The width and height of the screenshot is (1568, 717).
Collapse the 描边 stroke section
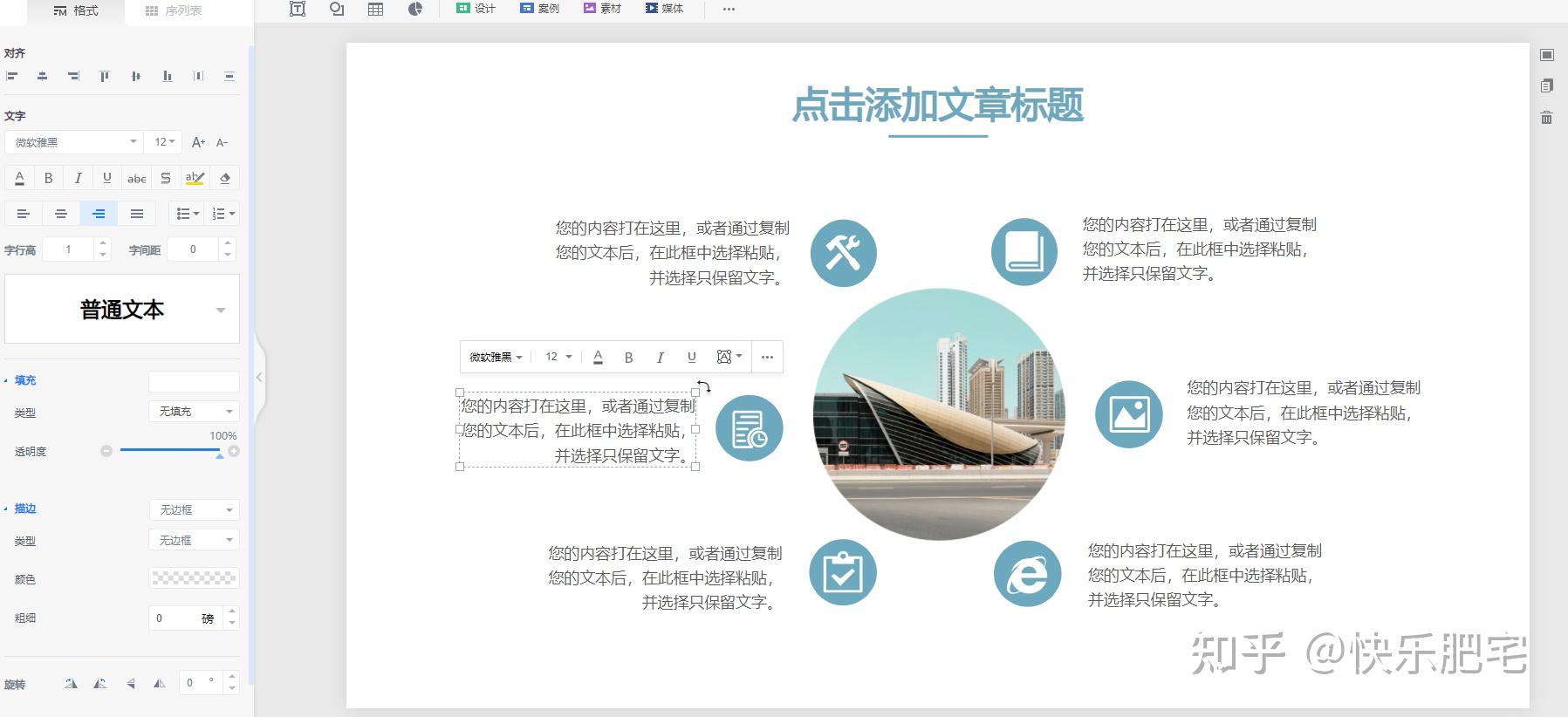(20, 509)
